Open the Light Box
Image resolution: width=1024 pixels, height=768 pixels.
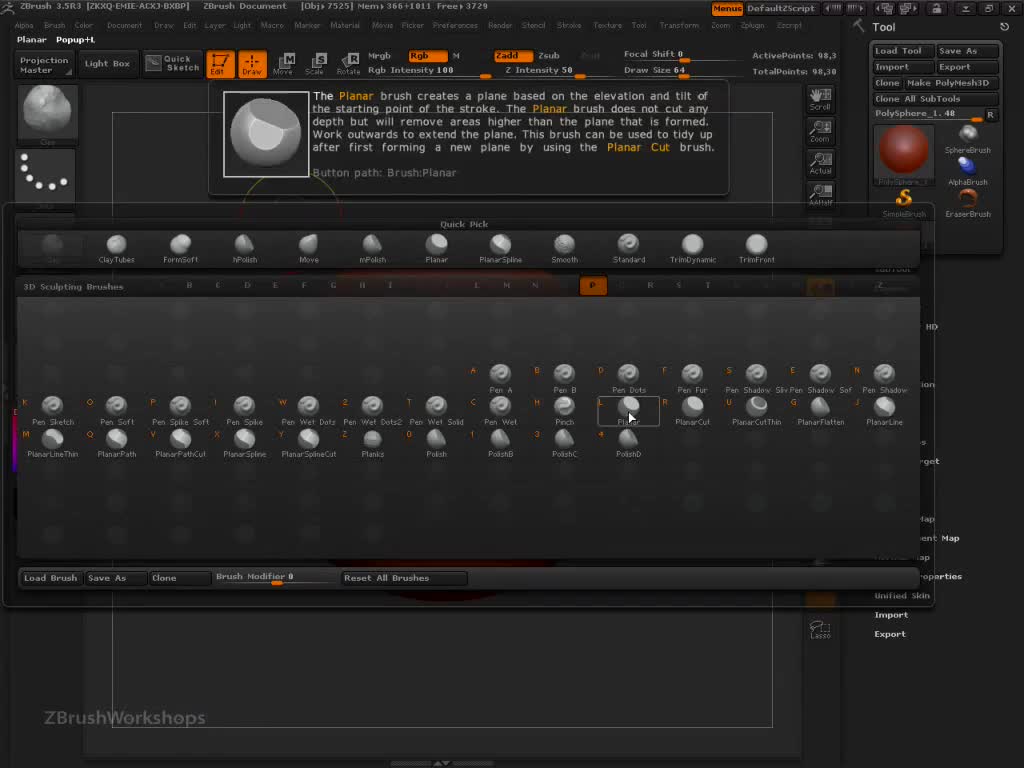pos(107,64)
